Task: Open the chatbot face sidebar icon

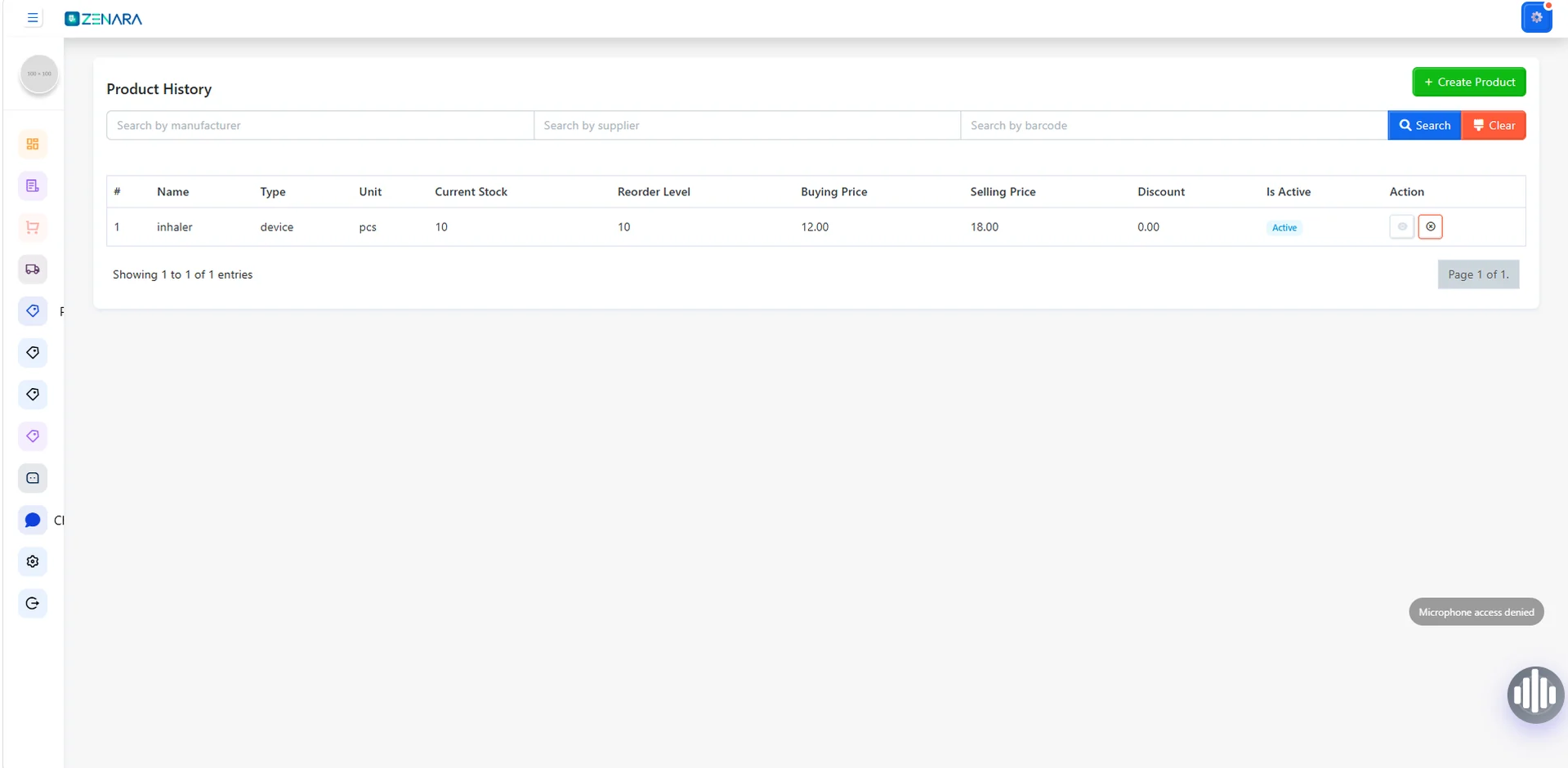Action: coord(33,478)
